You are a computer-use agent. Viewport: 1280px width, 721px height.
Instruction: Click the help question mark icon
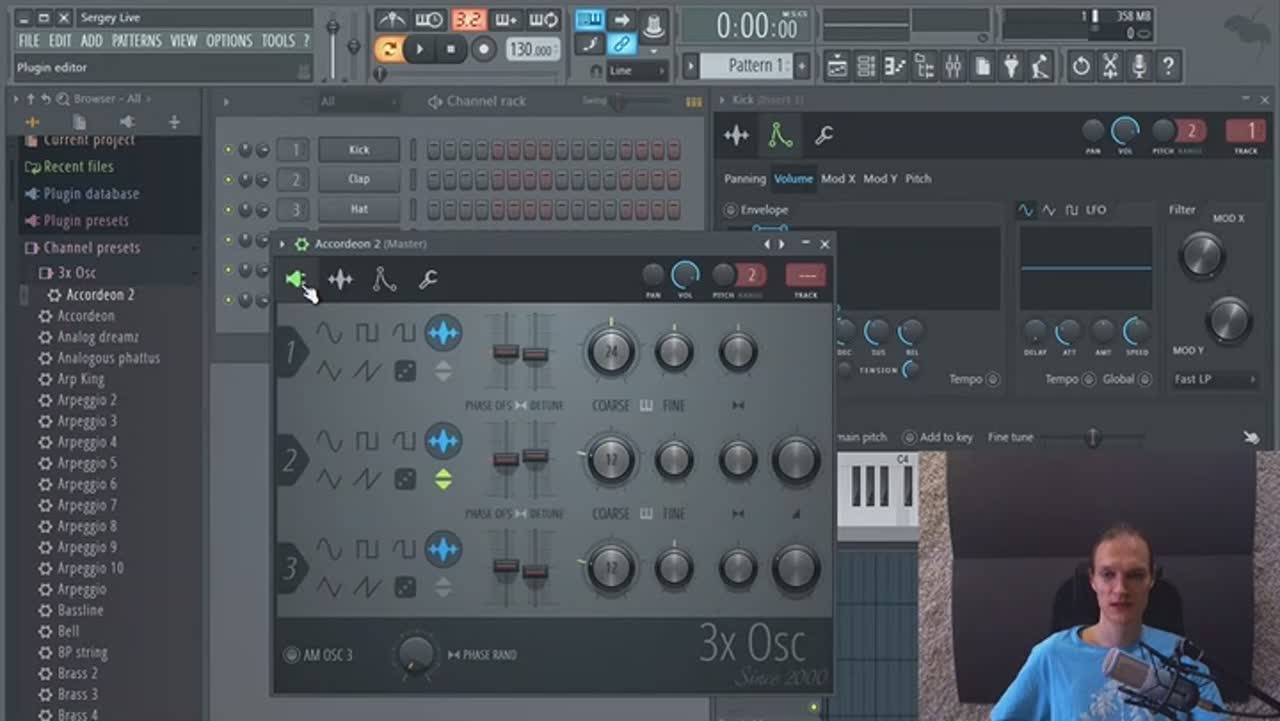(x=1167, y=66)
